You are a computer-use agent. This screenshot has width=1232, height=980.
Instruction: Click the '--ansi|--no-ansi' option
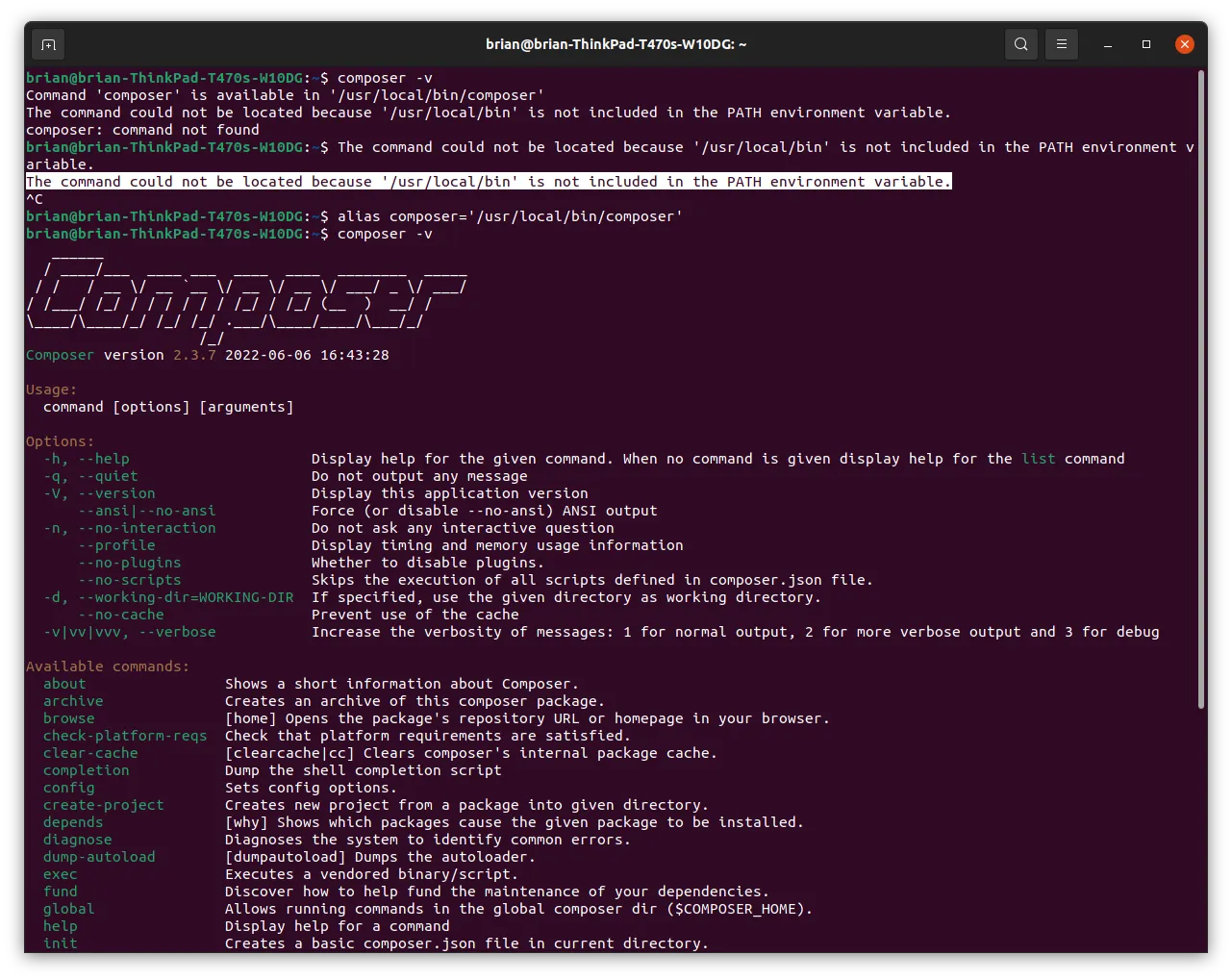147,511
